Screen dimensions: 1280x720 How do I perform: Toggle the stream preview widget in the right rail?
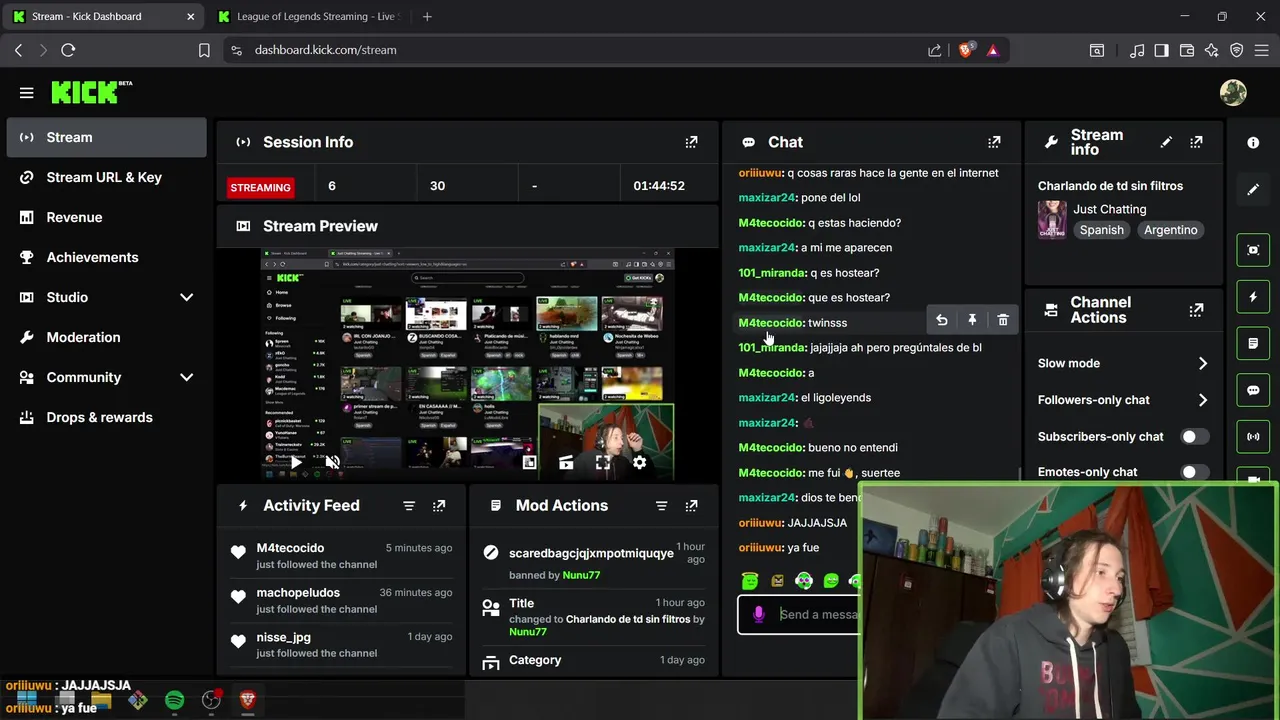click(1253, 249)
